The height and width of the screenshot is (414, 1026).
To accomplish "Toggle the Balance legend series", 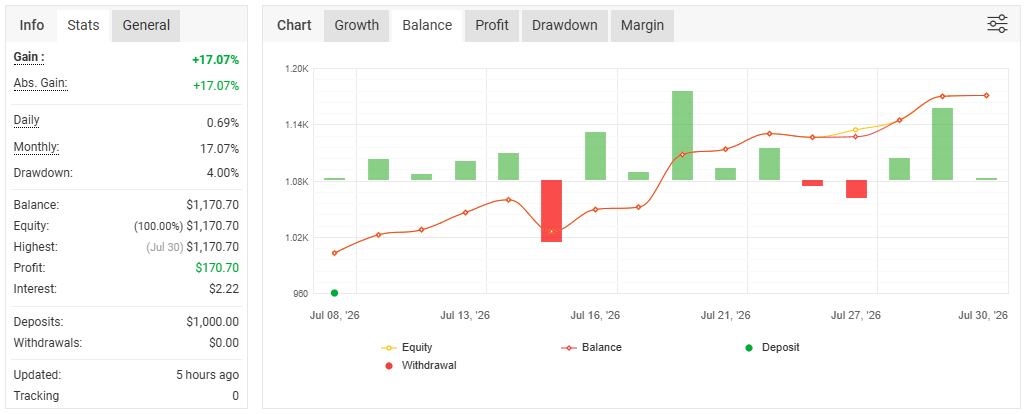I will pyautogui.click(x=592, y=348).
